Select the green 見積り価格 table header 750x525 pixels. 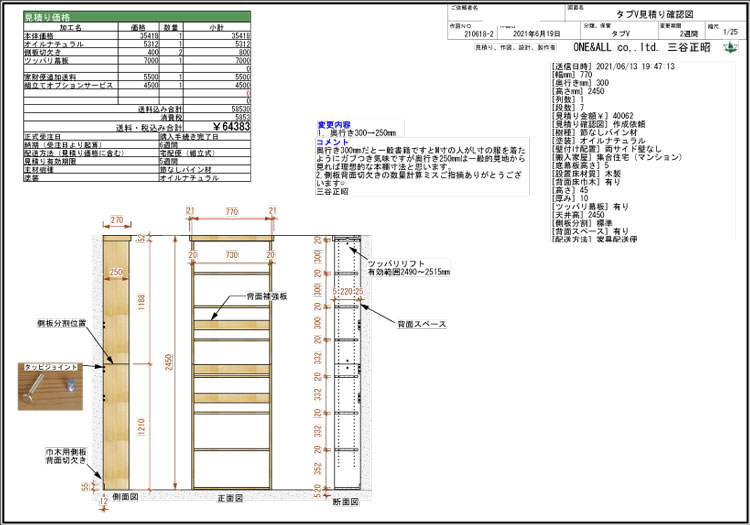137,17
